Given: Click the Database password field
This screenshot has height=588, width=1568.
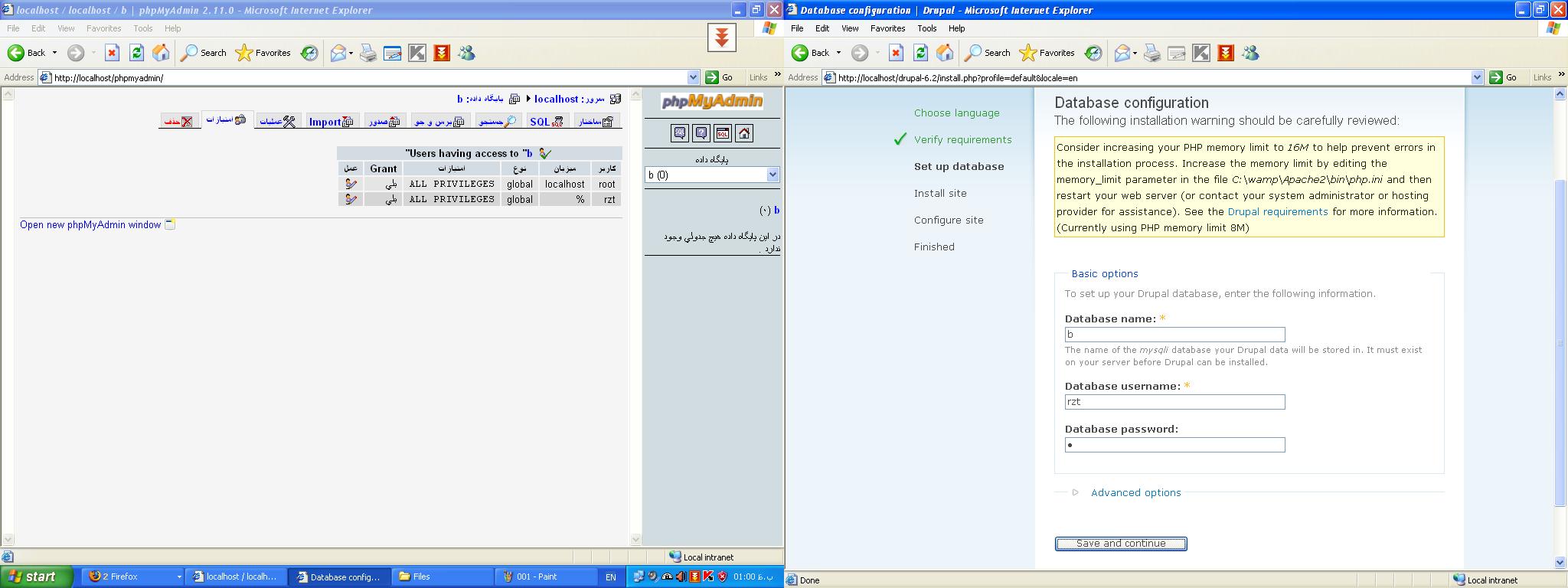Looking at the screenshot, I should point(1174,445).
